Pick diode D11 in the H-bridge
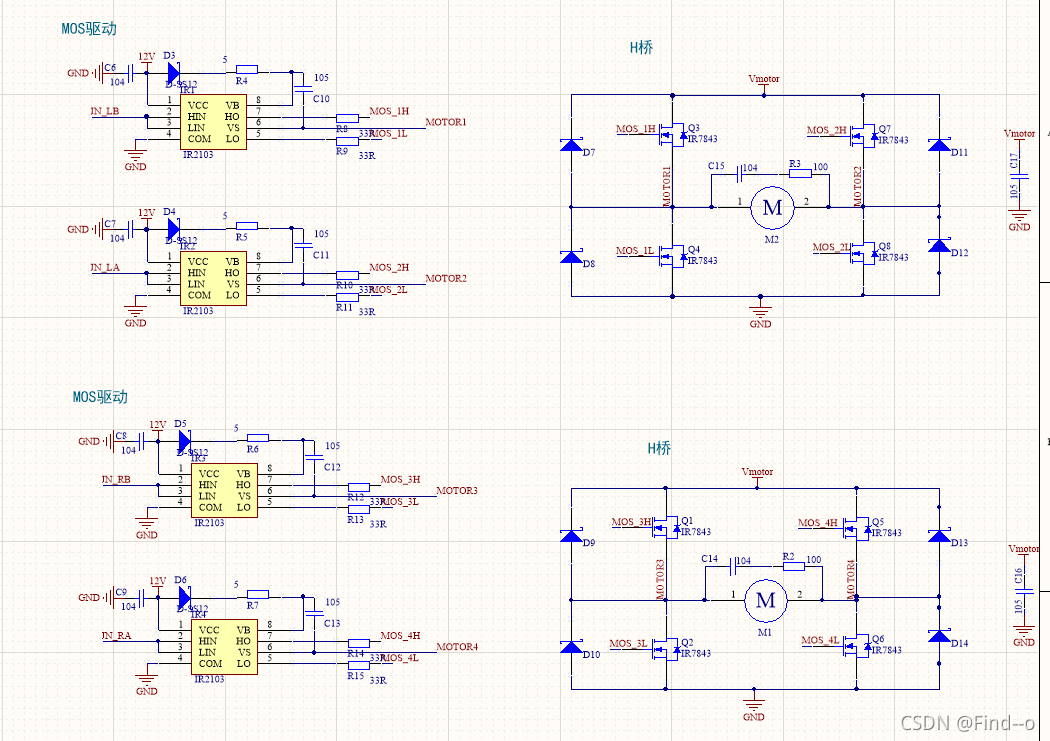The image size is (1050, 741). pyautogui.click(x=939, y=145)
